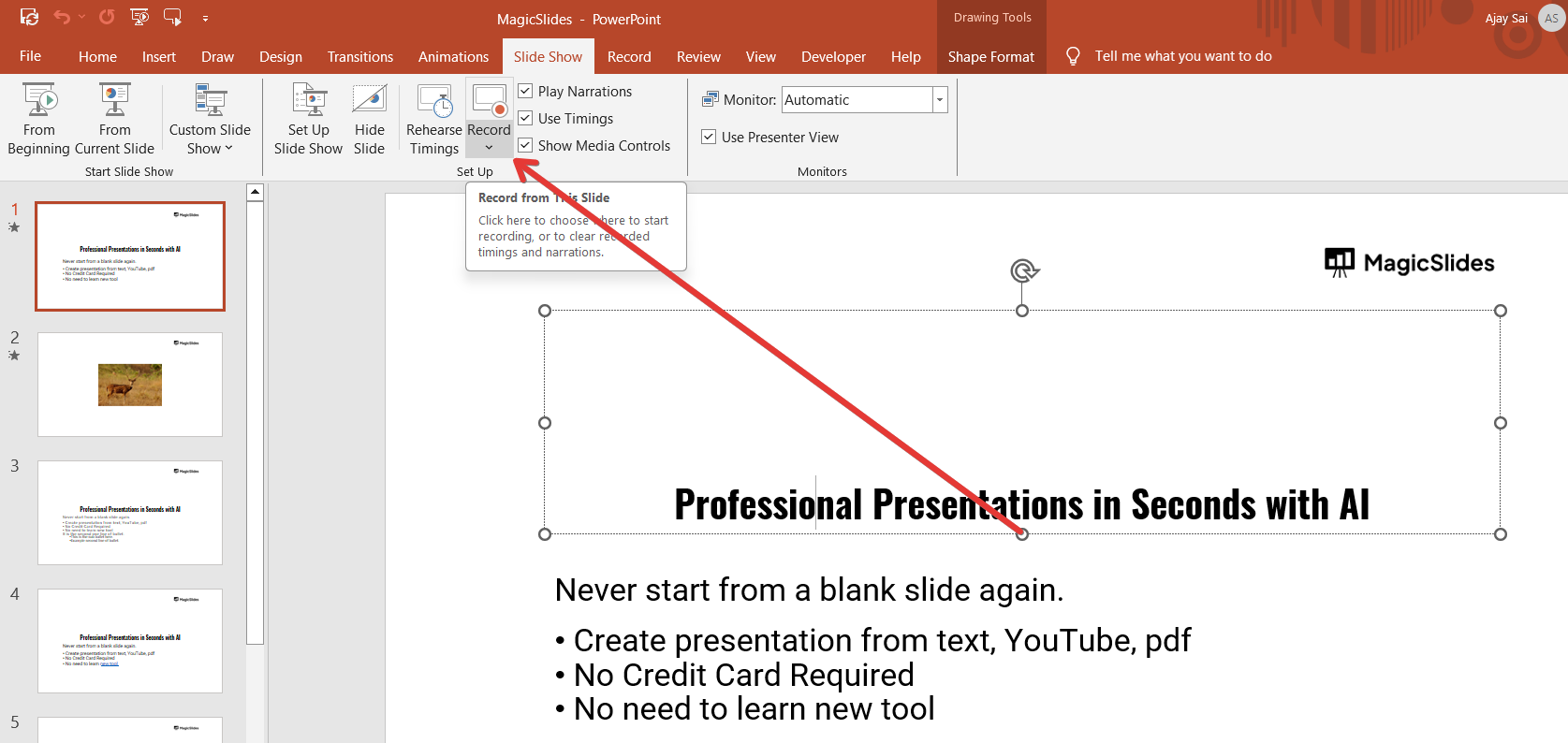Open the Help tab
This screenshot has width=1568, height=743.
tap(905, 56)
